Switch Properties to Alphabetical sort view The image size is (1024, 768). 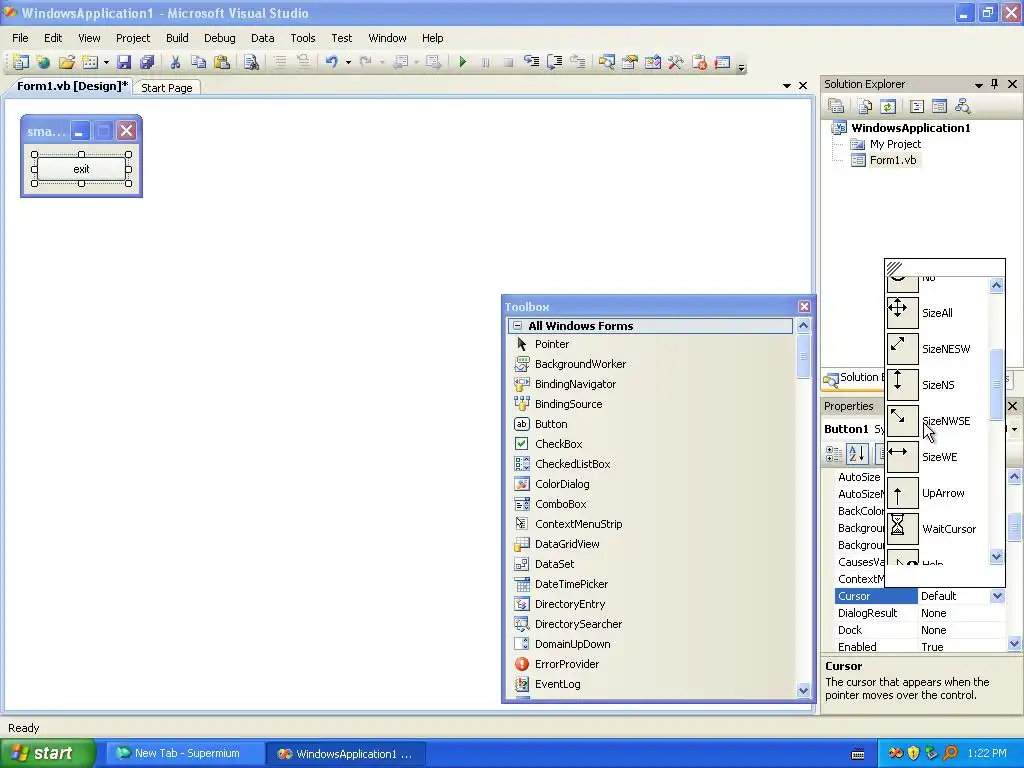(x=857, y=453)
